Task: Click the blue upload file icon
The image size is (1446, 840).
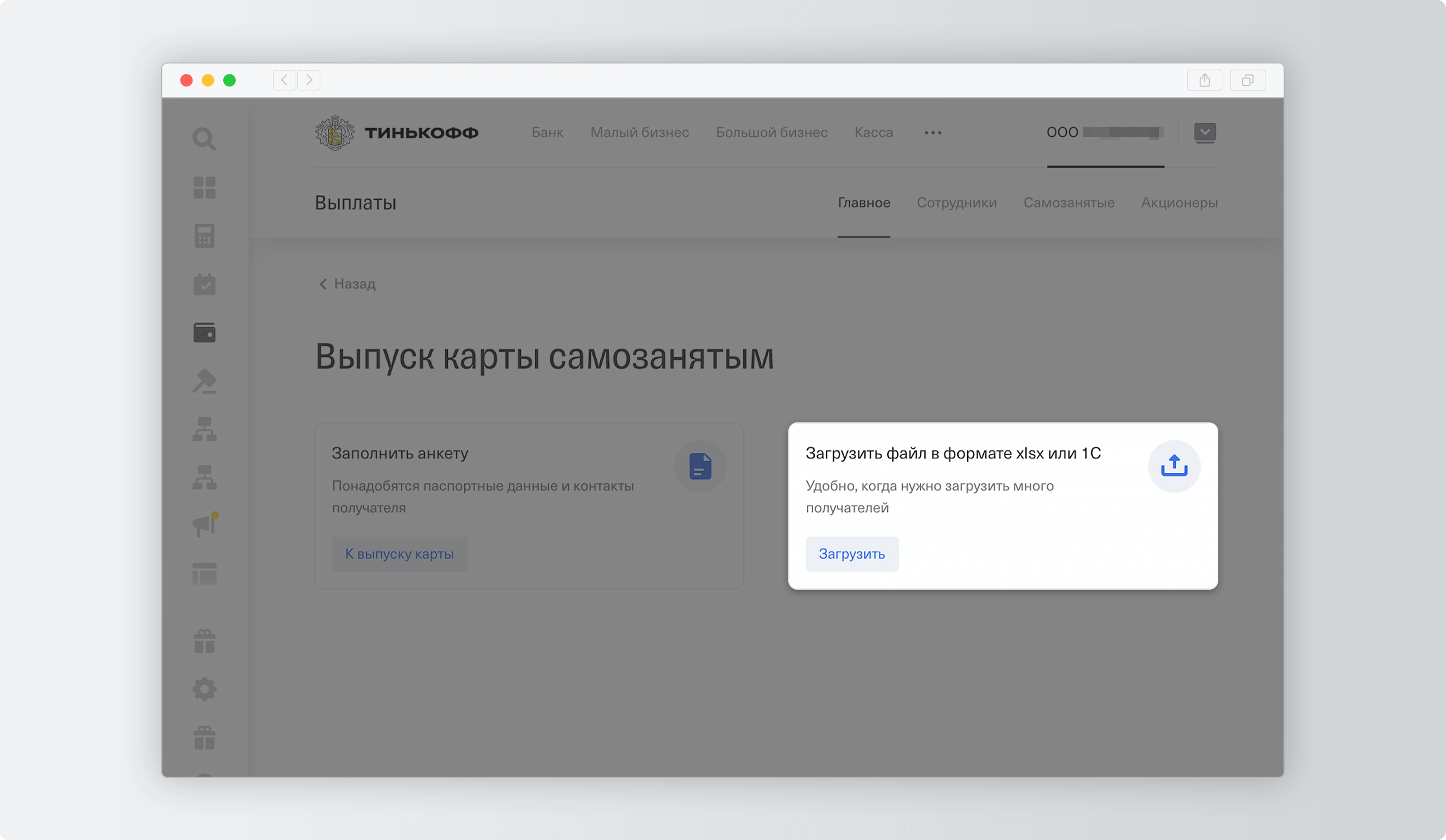Action: [1174, 466]
